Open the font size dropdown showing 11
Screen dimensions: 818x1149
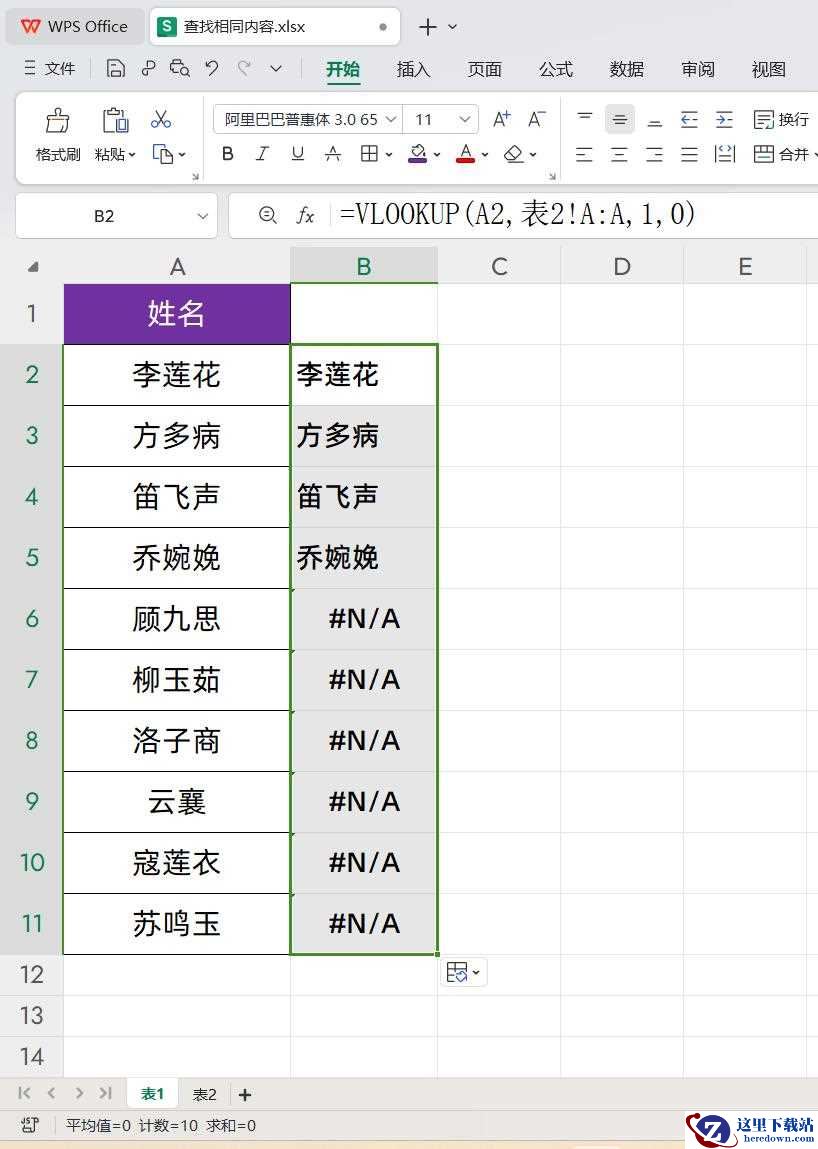464,119
